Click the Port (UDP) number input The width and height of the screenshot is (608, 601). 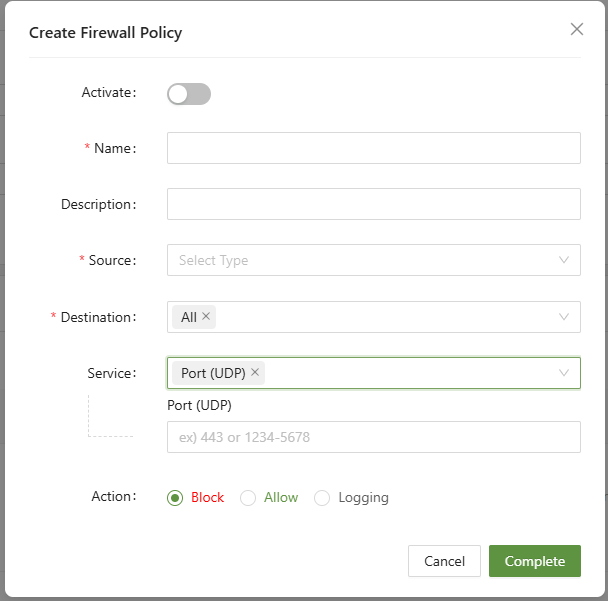pyautogui.click(x=373, y=437)
